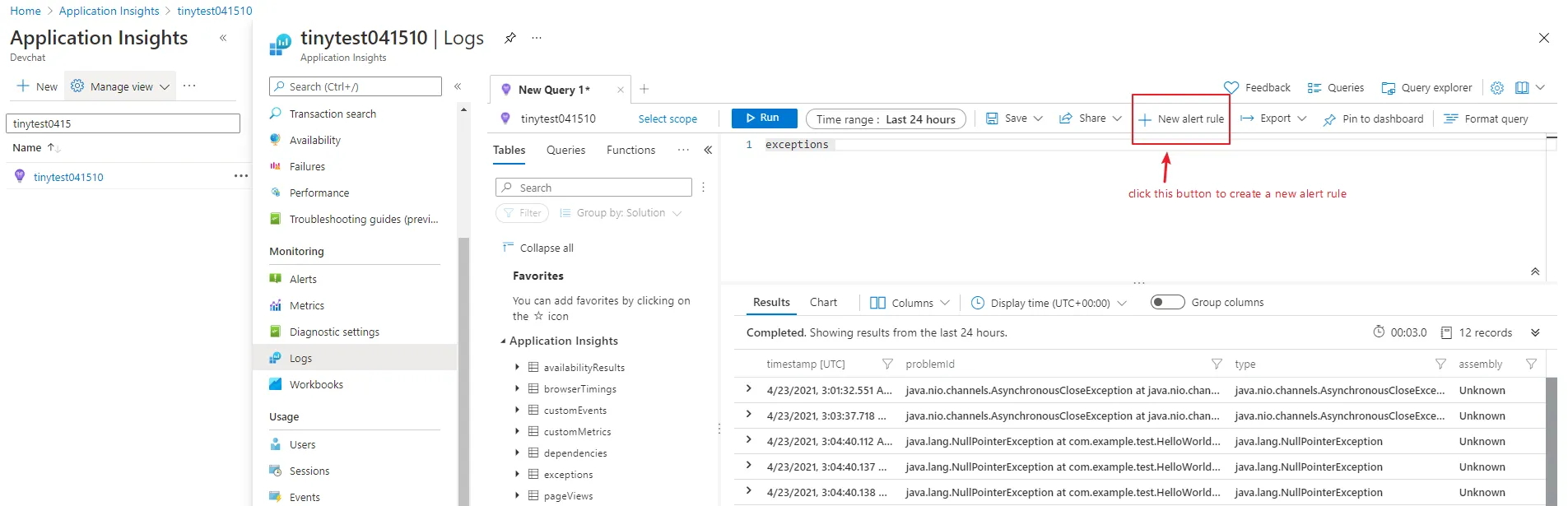Open Availability from the menu
Viewport: 1568px width, 506px height.
[314, 140]
